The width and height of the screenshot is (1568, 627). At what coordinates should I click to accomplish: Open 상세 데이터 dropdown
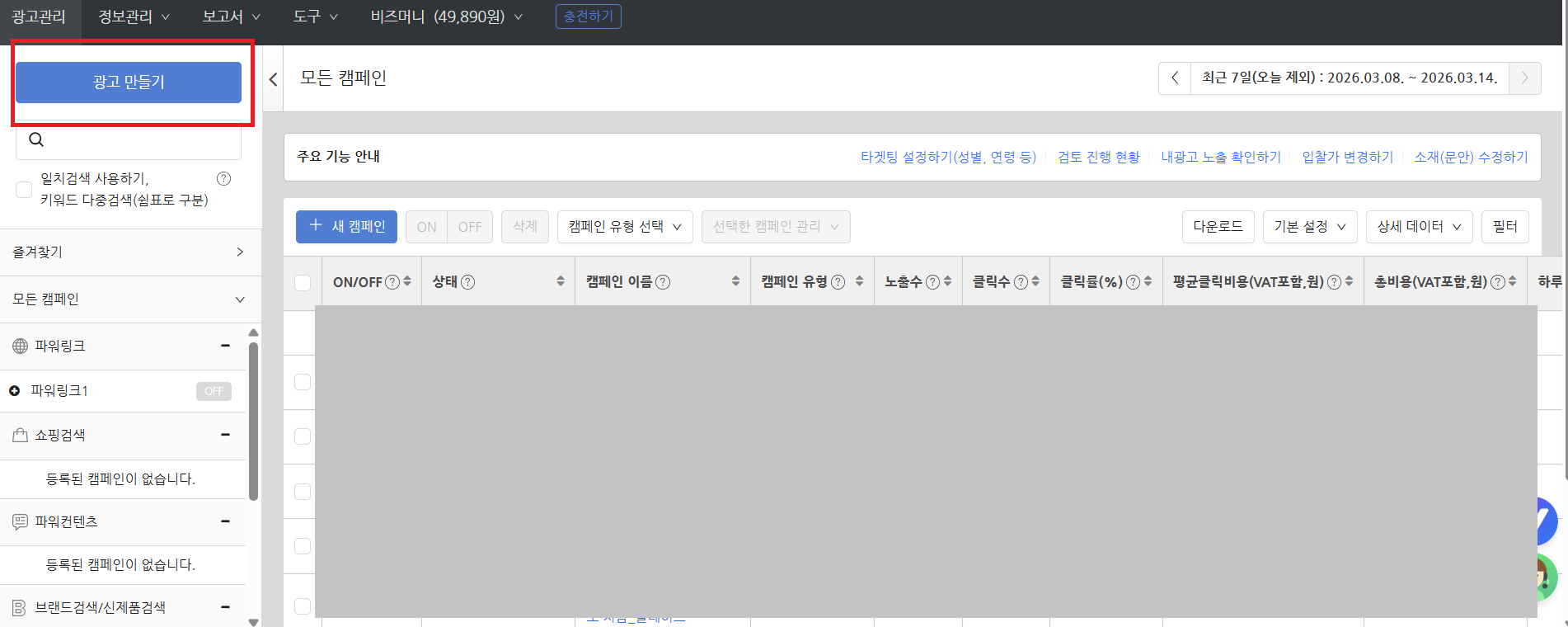click(1419, 227)
